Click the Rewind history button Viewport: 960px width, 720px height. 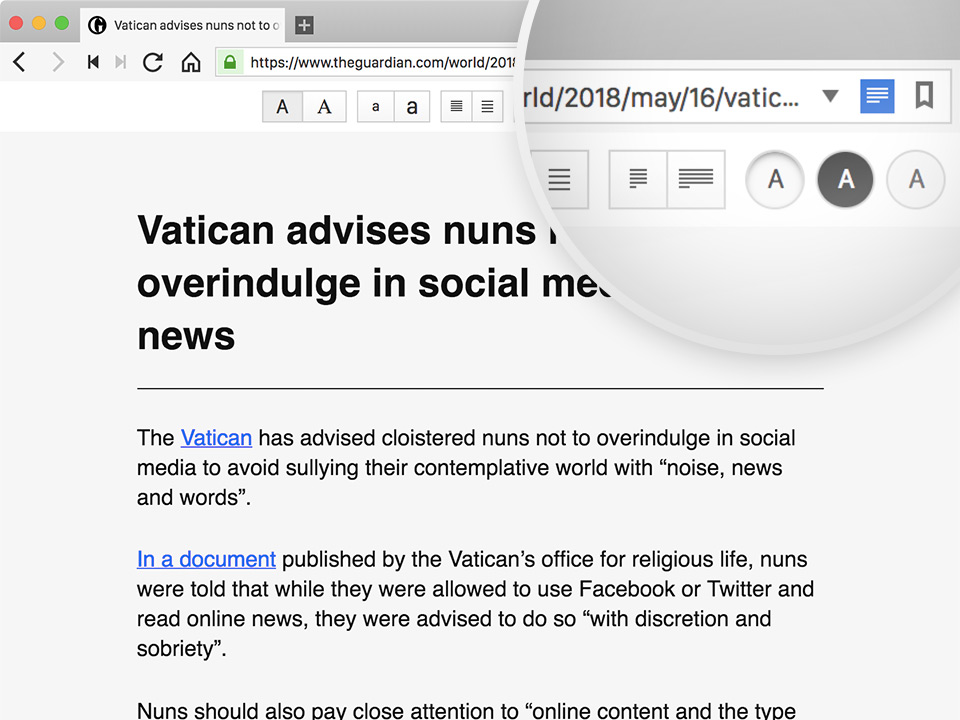(93, 62)
